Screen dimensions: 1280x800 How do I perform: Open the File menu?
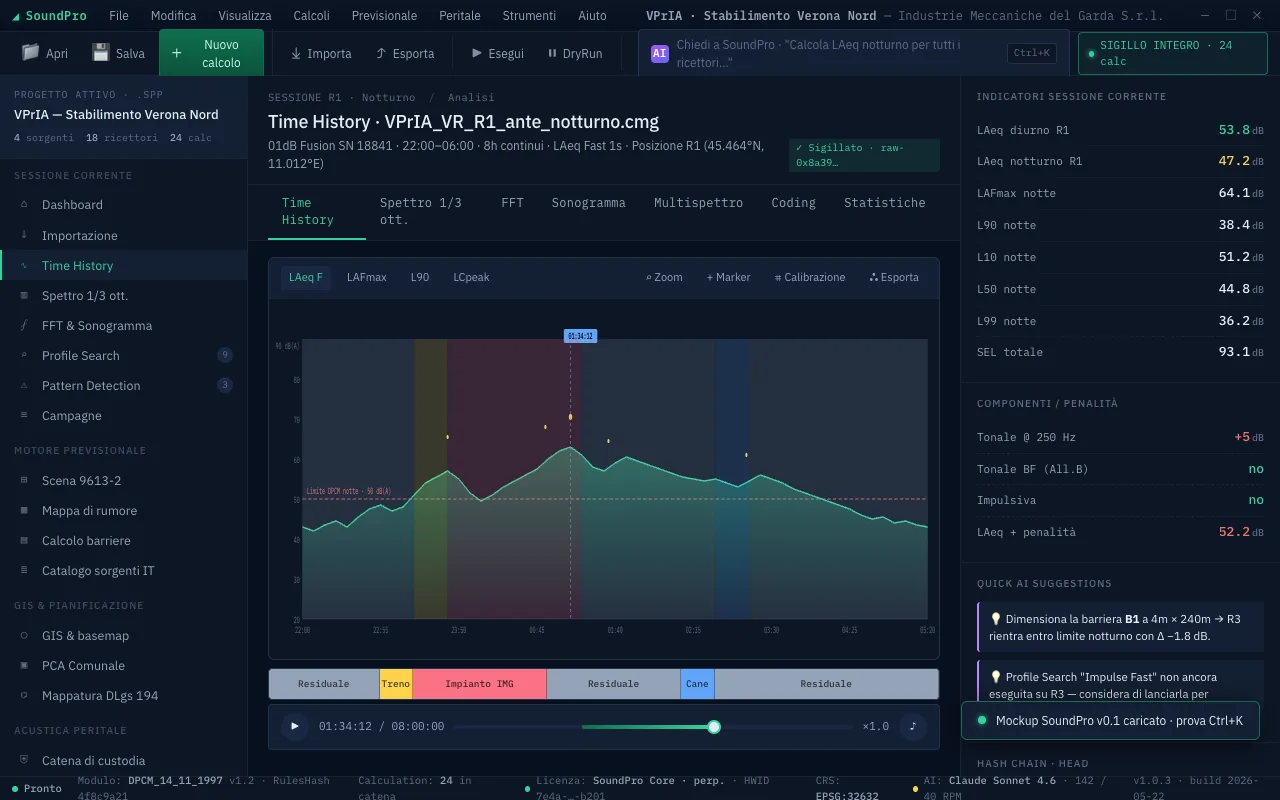[118, 15]
